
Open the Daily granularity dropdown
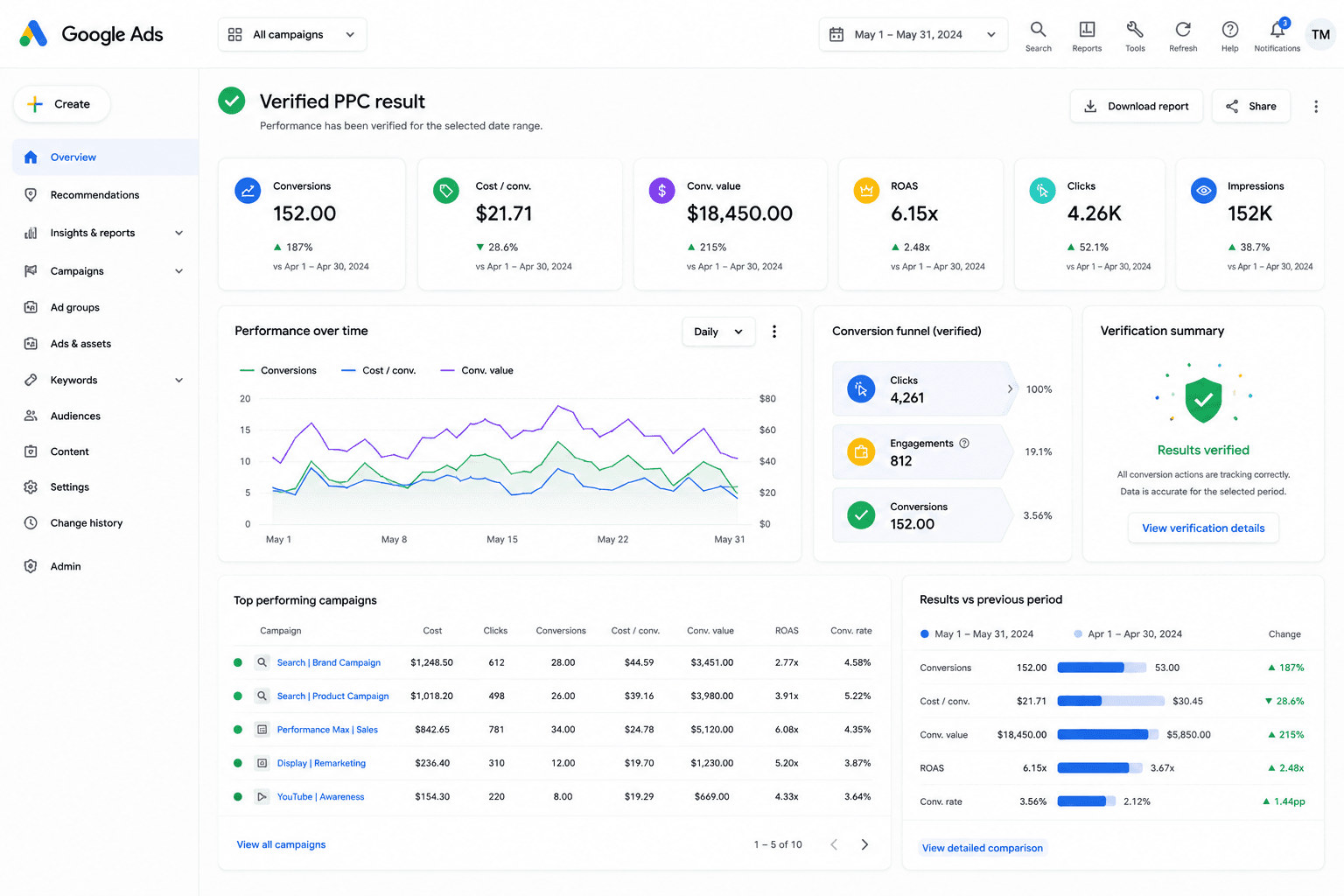718,332
